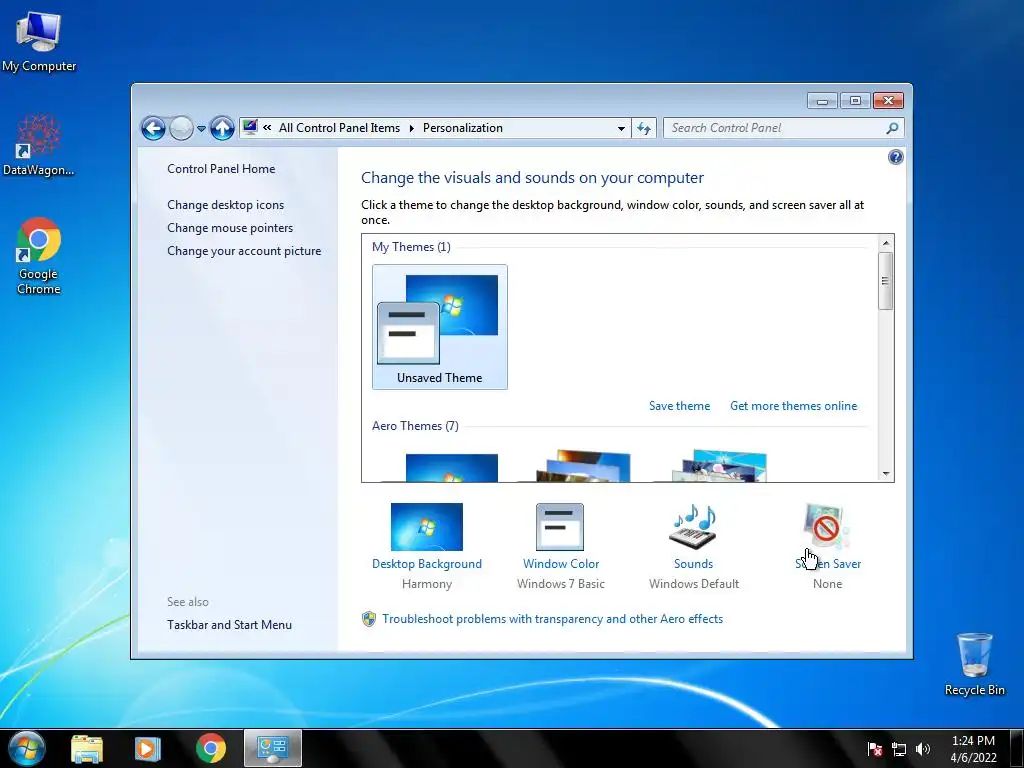Click Desktop Background label text

(x=426, y=564)
